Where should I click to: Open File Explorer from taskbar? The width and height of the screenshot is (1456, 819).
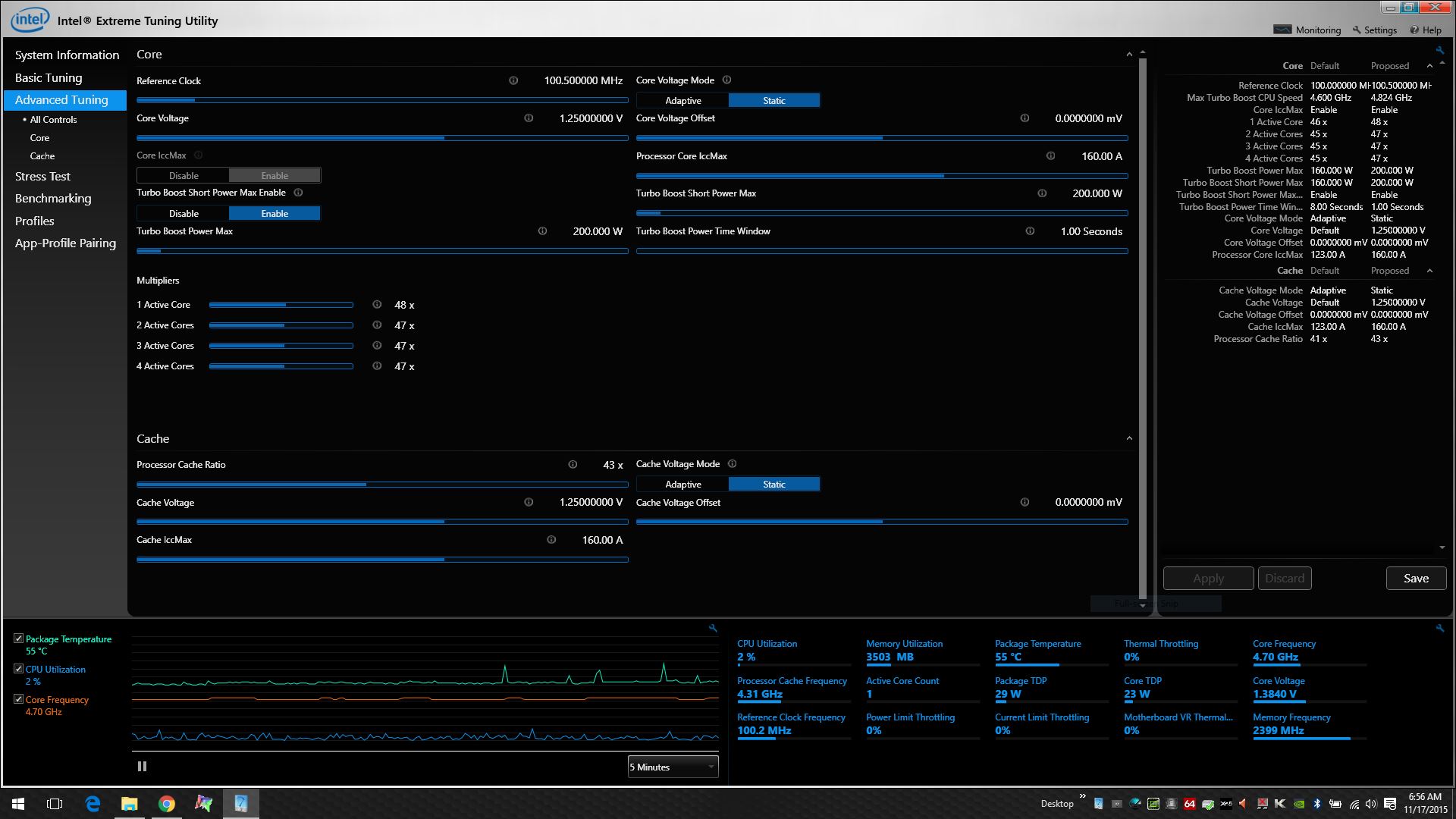click(130, 804)
